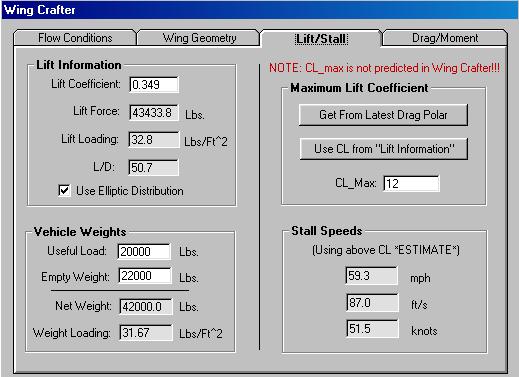Click the Empty Weight input field
519x377 pixels.
[145, 276]
